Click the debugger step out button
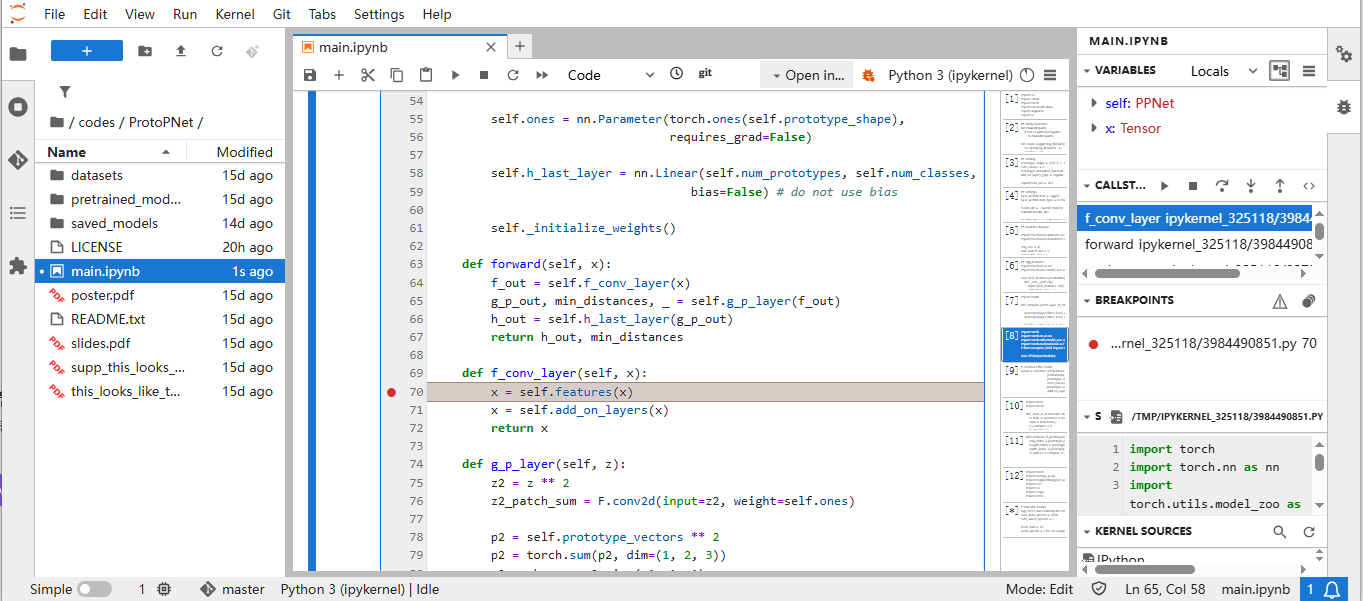 point(1279,186)
